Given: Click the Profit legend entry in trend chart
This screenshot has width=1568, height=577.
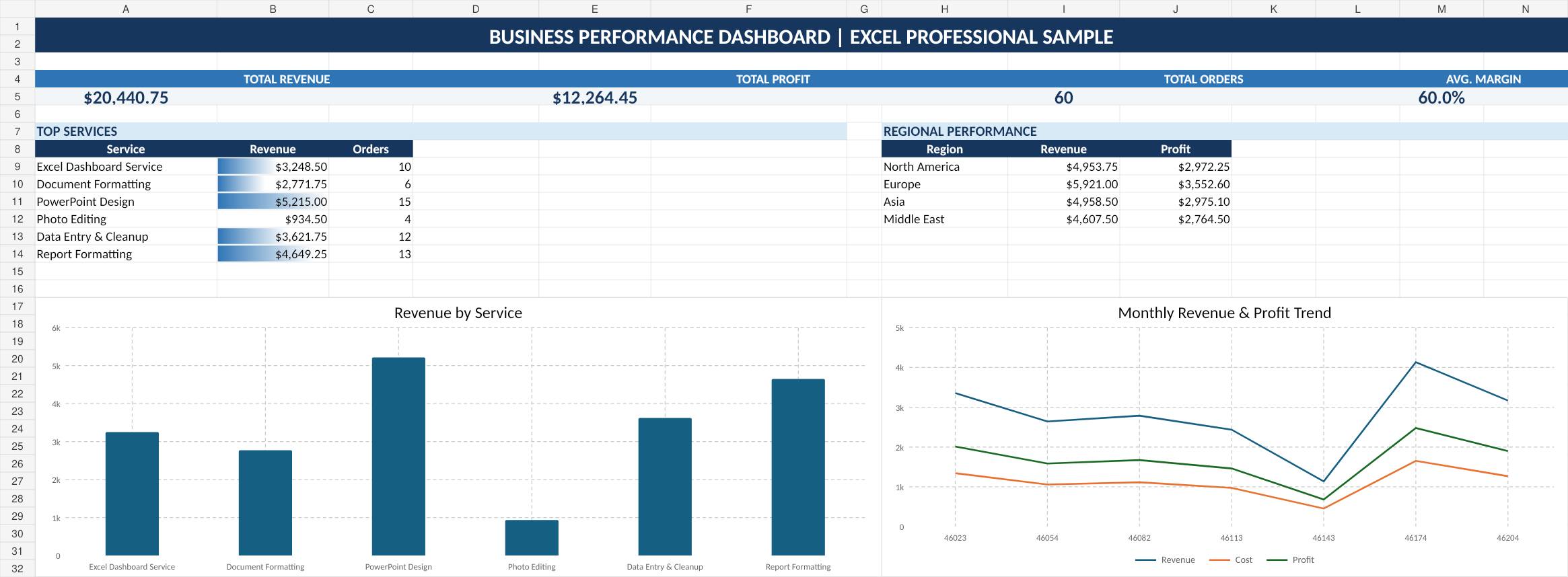Looking at the screenshot, I should [x=1290, y=560].
